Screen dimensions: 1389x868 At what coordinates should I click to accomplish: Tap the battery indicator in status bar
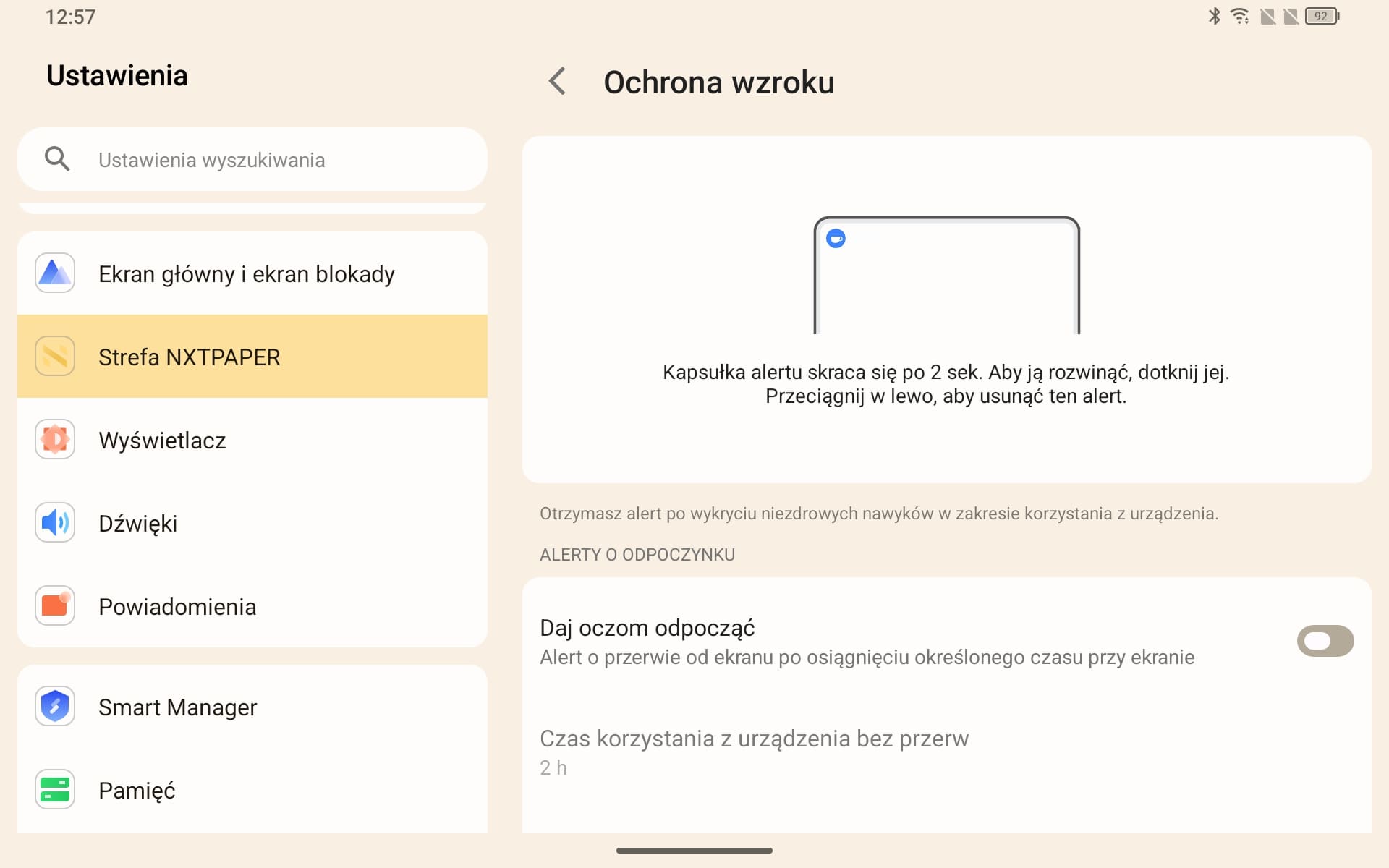point(1322,16)
